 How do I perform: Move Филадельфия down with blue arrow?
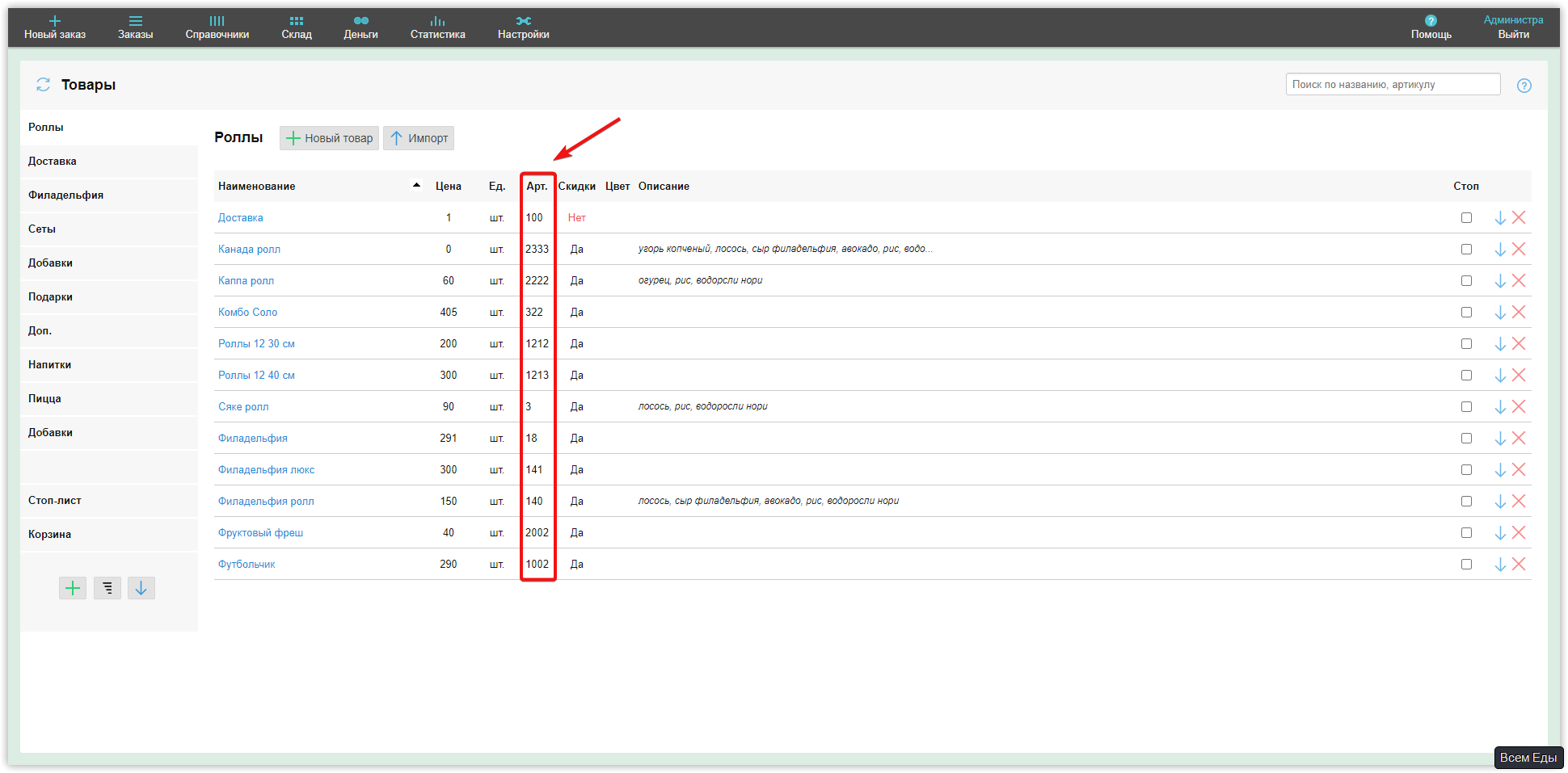point(1500,438)
